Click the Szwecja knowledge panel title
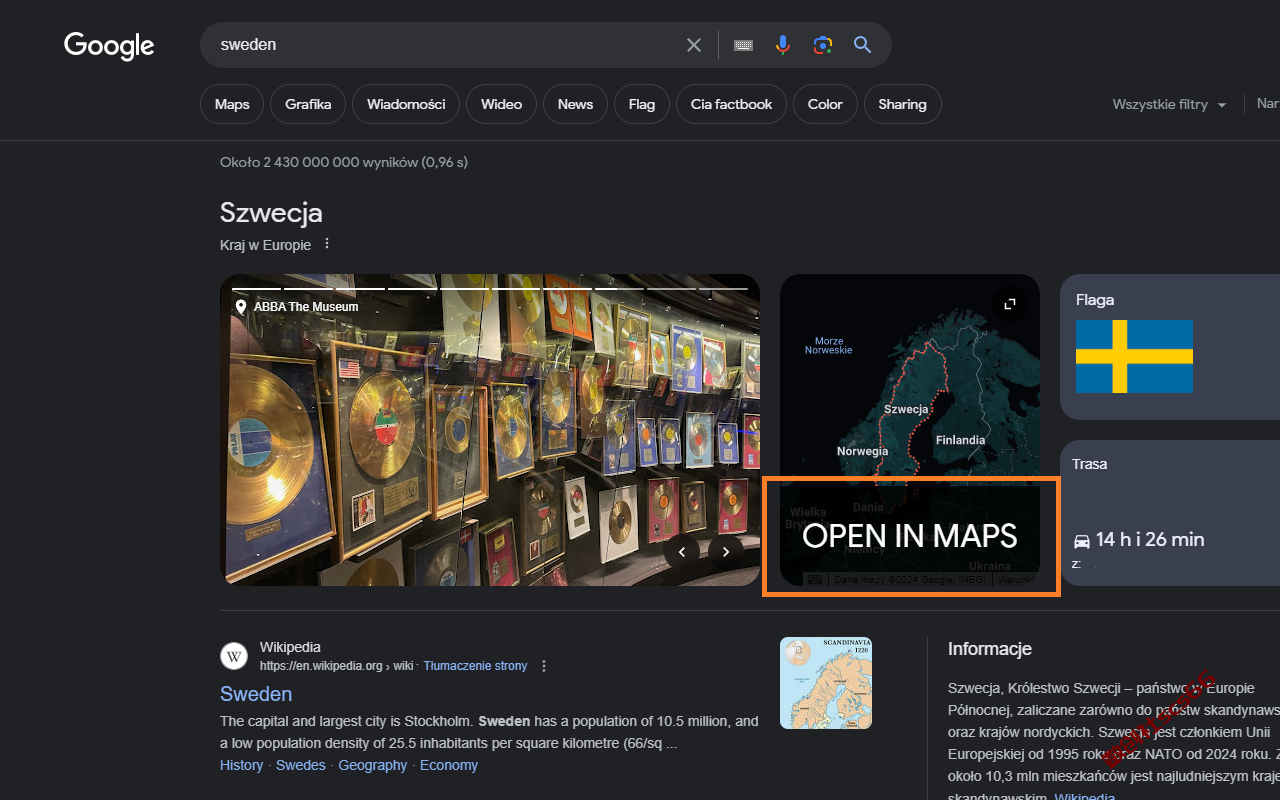The height and width of the screenshot is (800, 1280). pos(271,213)
